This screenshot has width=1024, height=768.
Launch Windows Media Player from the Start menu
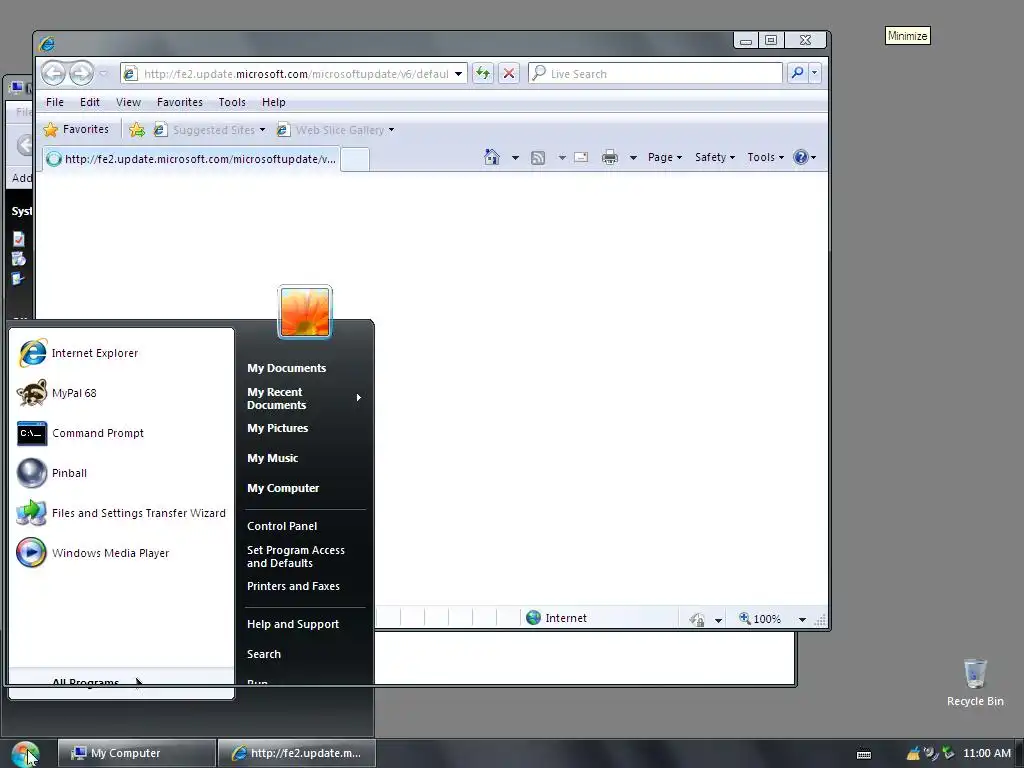(x=121, y=553)
